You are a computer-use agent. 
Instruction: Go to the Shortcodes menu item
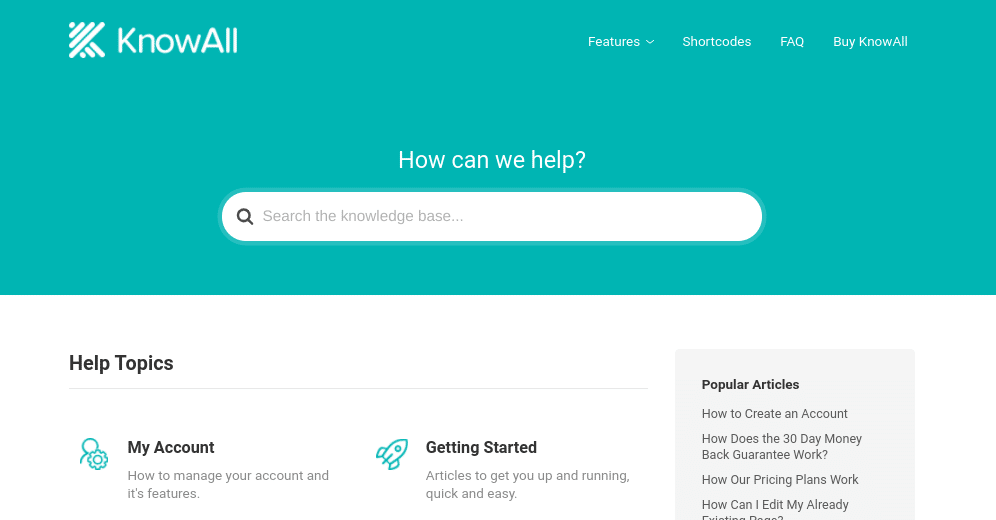(717, 42)
